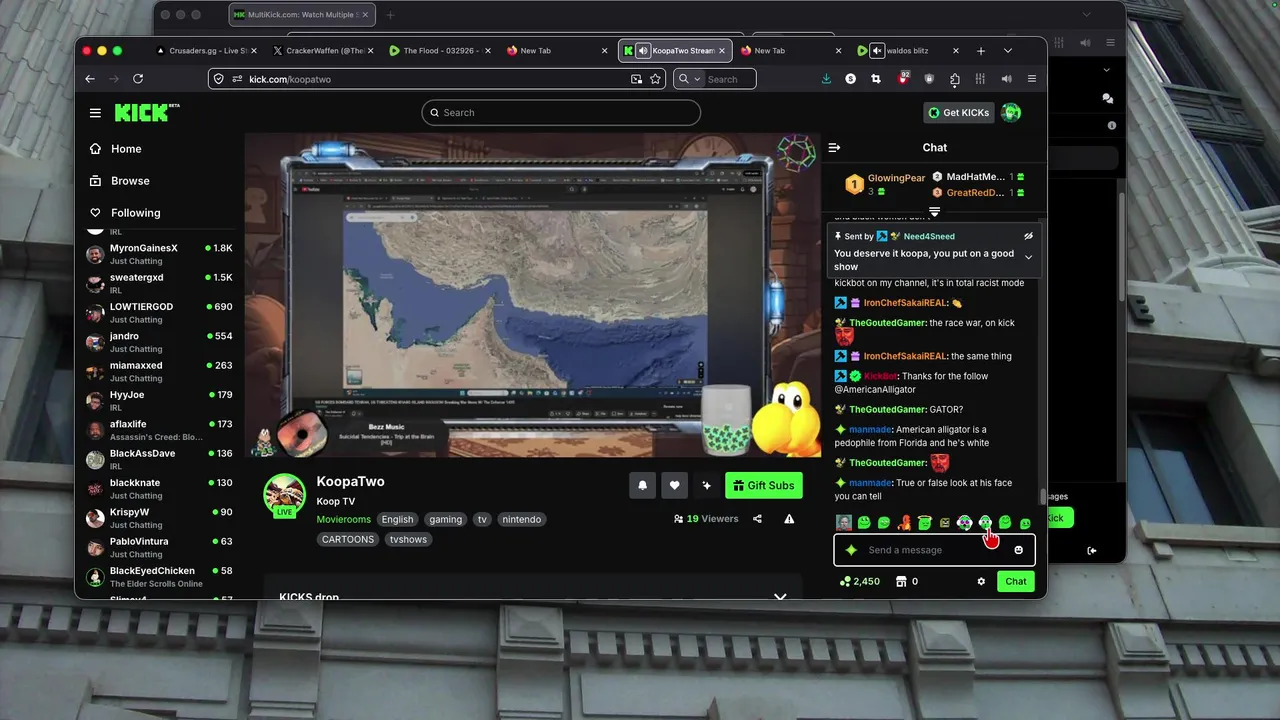Image resolution: width=1280 pixels, height=720 pixels.
Task: Send message with green Chat button
Action: 1016,581
